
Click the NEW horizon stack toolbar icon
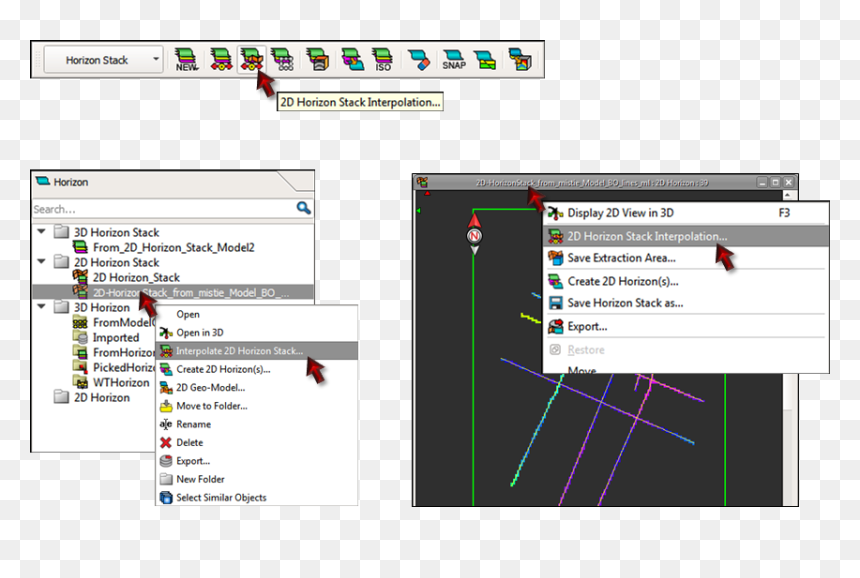click(x=186, y=59)
